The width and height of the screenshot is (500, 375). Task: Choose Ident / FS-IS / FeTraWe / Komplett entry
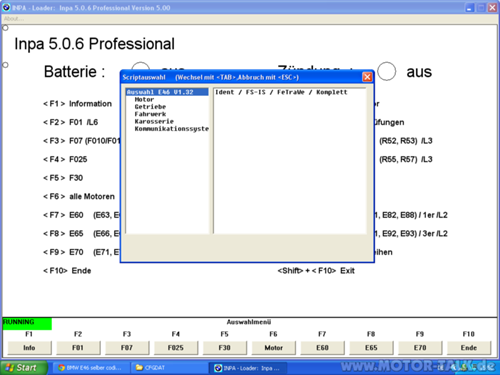tap(281, 92)
